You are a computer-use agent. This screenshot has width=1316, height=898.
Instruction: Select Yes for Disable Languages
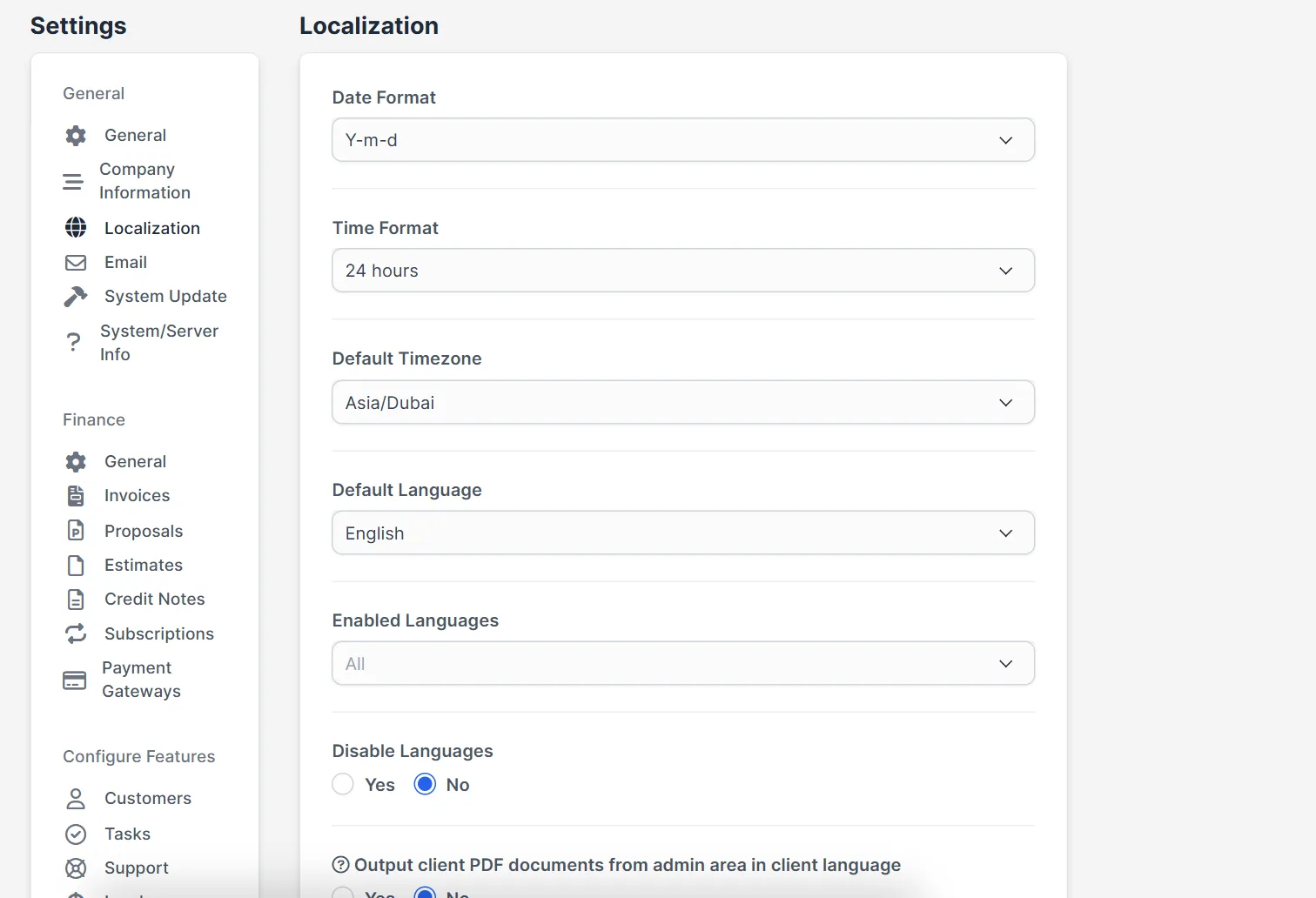click(x=343, y=784)
